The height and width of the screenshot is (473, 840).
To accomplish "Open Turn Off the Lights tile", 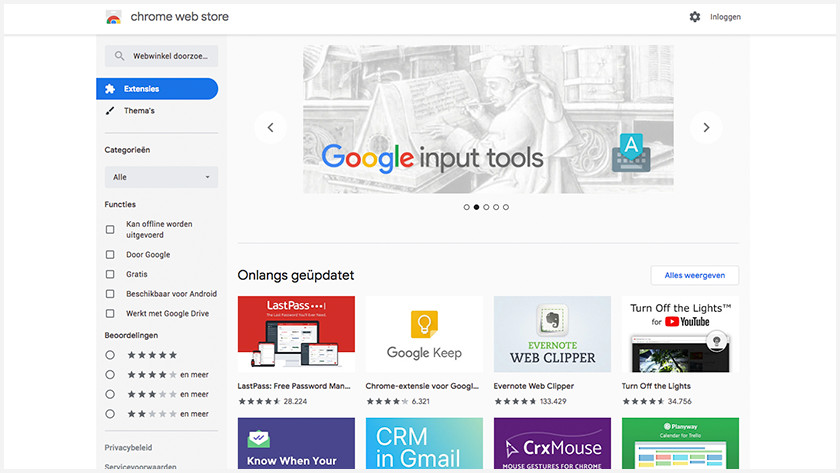I will (680, 334).
